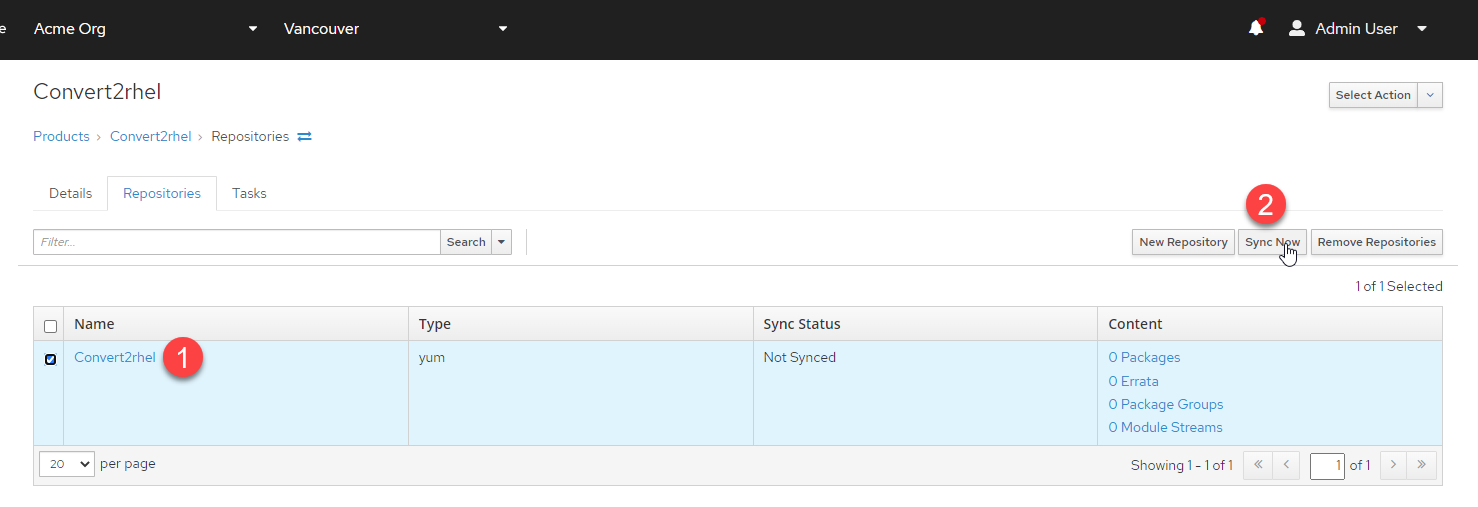
Task: Toggle the select-all checkbox in table header
Action: tap(51, 326)
